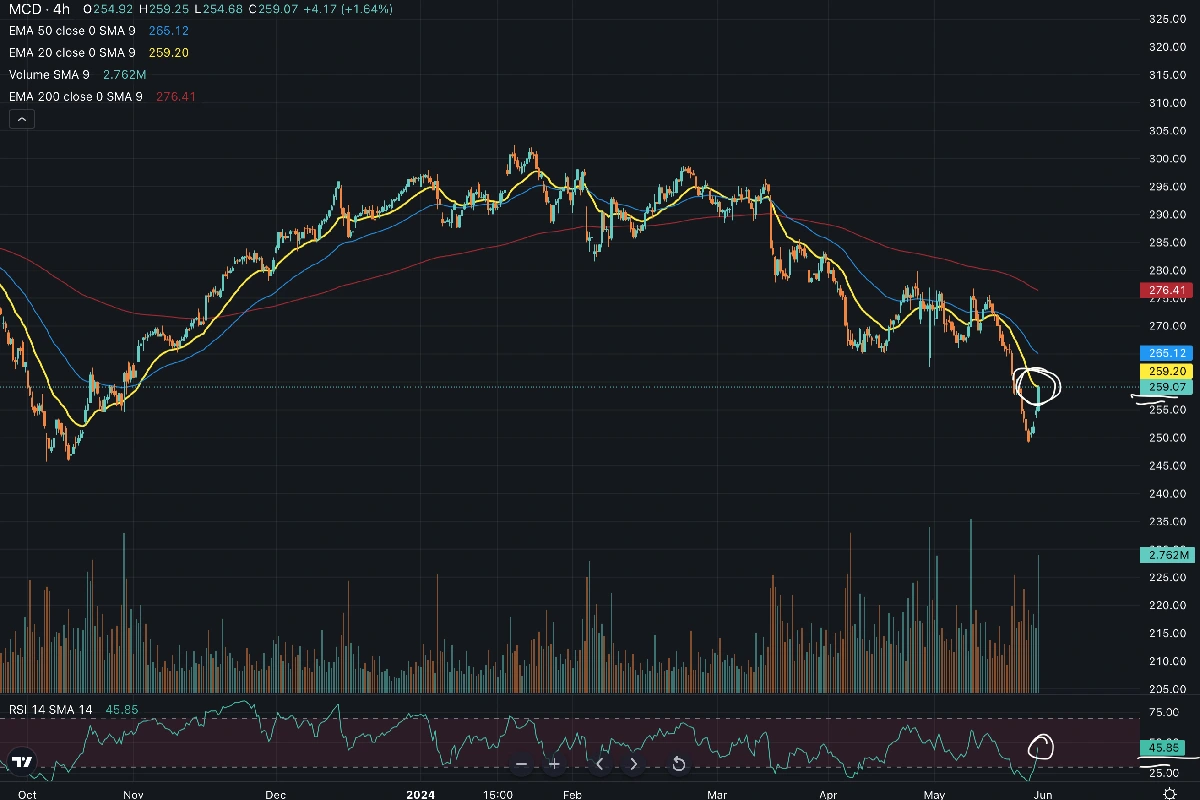Click the close price C259.07 in header
The height and width of the screenshot is (800, 1200).
pos(273,9)
